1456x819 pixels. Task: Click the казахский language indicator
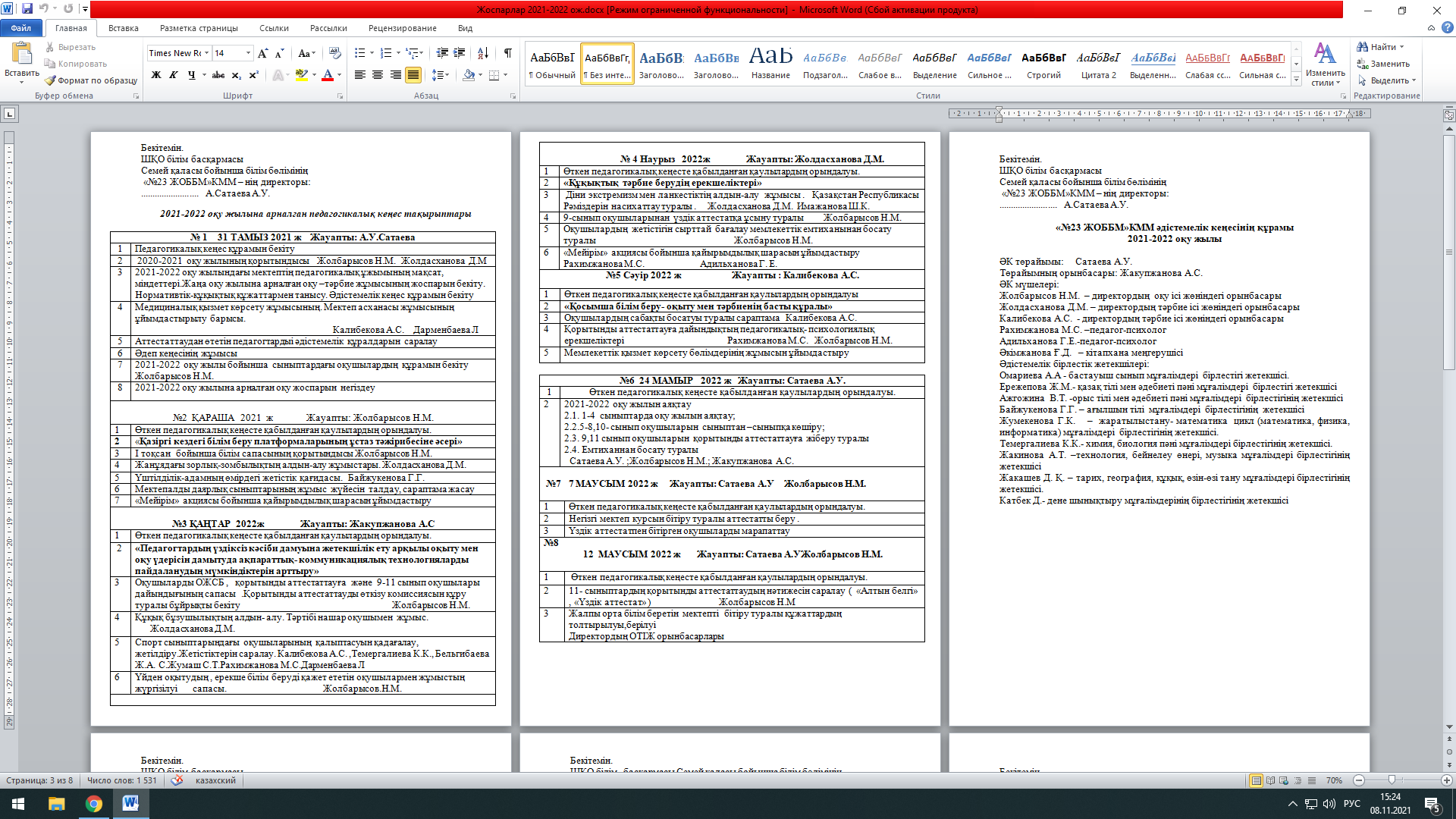tap(215, 780)
